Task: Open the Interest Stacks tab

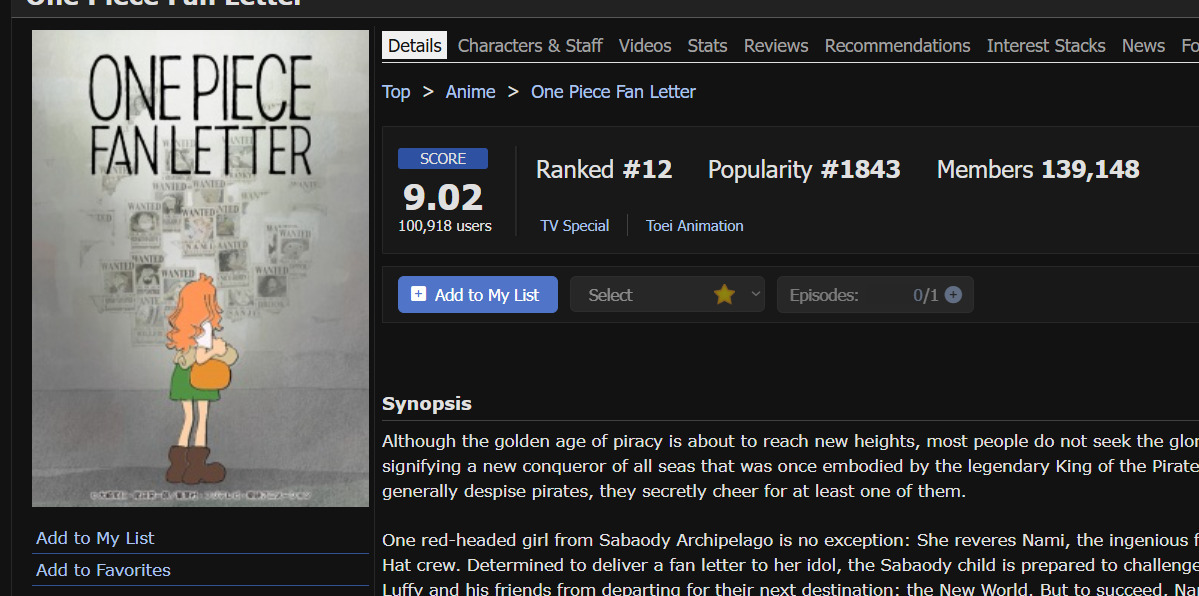Action: (x=1046, y=46)
